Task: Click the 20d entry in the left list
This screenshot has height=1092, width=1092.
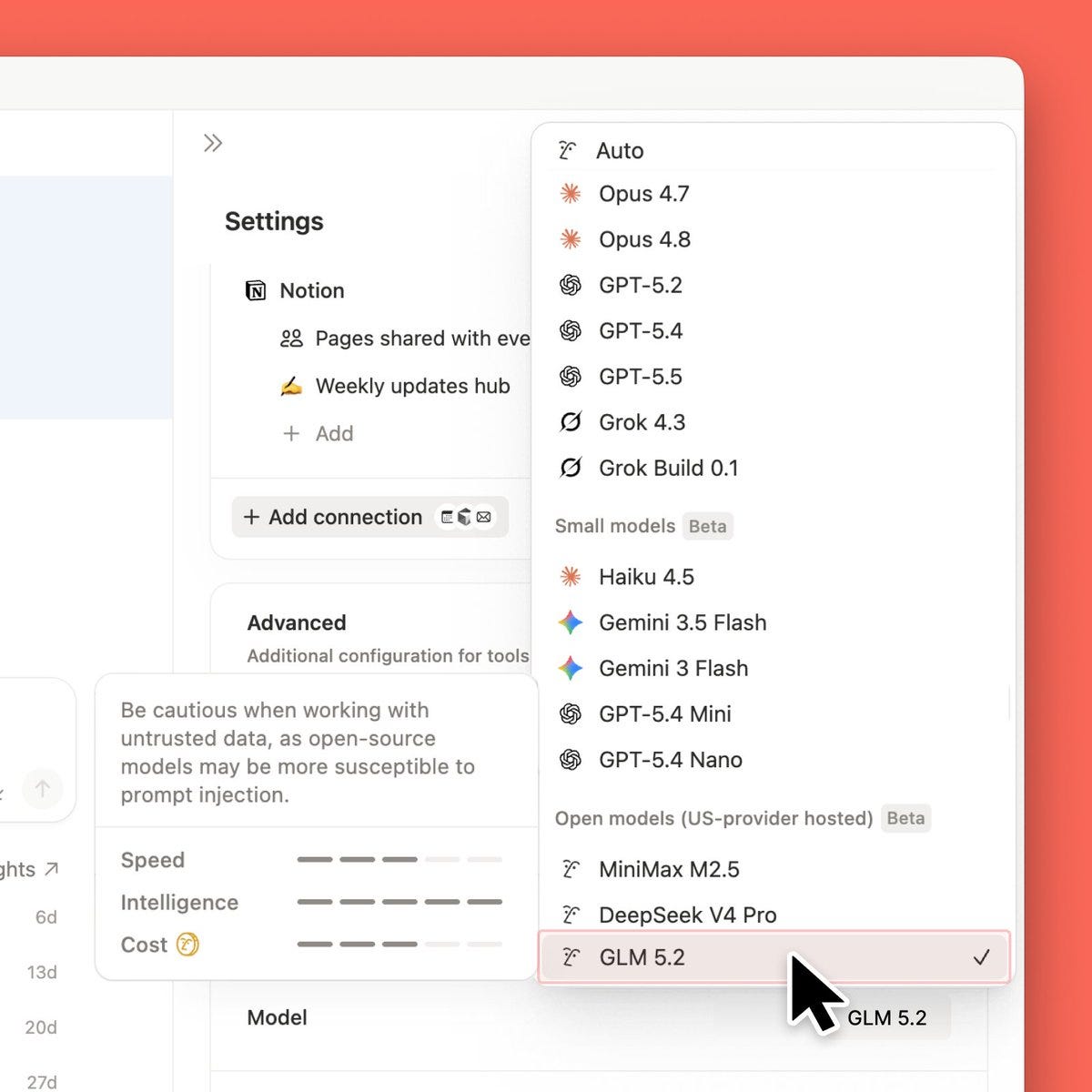Action: pos(41,1026)
